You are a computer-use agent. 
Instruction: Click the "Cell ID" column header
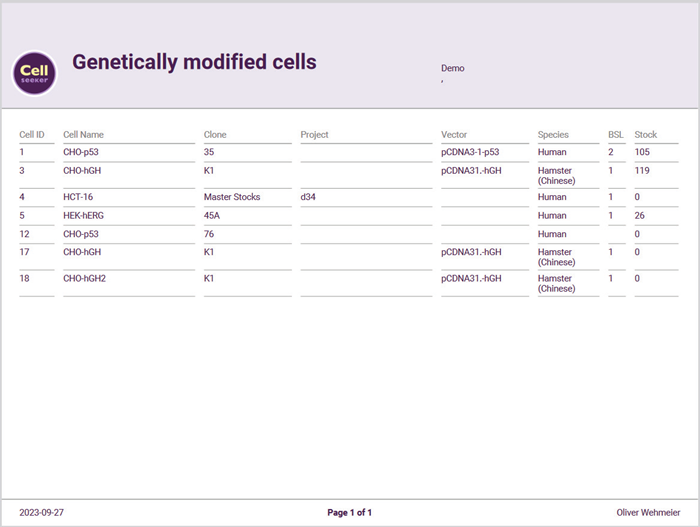(x=32, y=134)
